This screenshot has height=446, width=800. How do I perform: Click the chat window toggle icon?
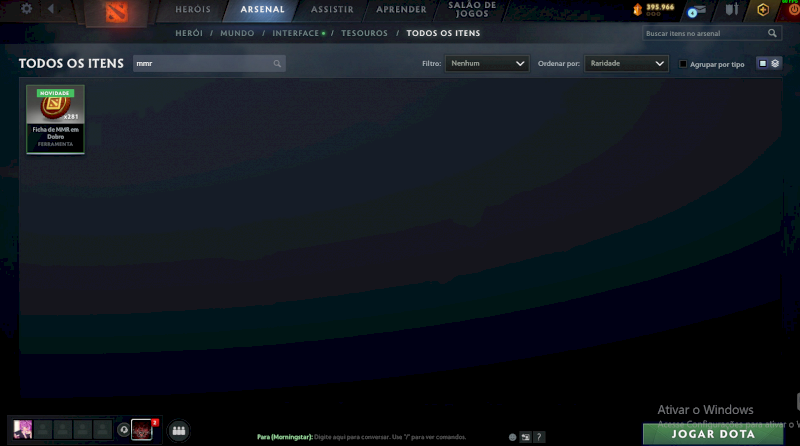[x=526, y=437]
